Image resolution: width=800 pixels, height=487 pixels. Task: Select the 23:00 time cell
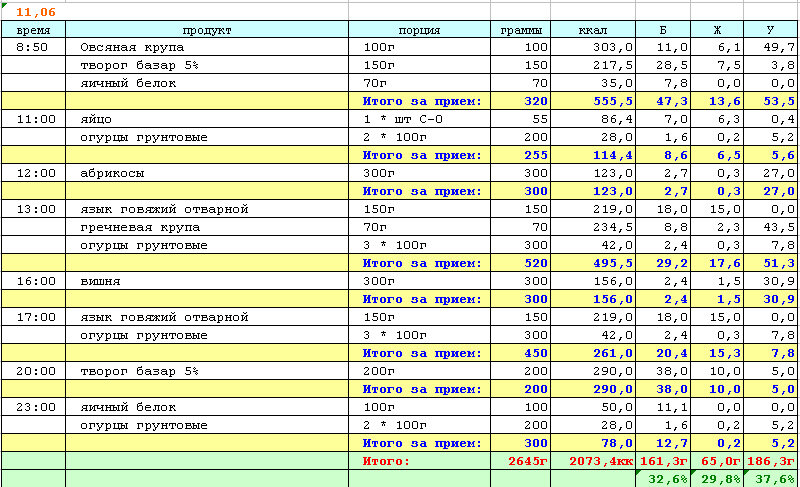34,407
